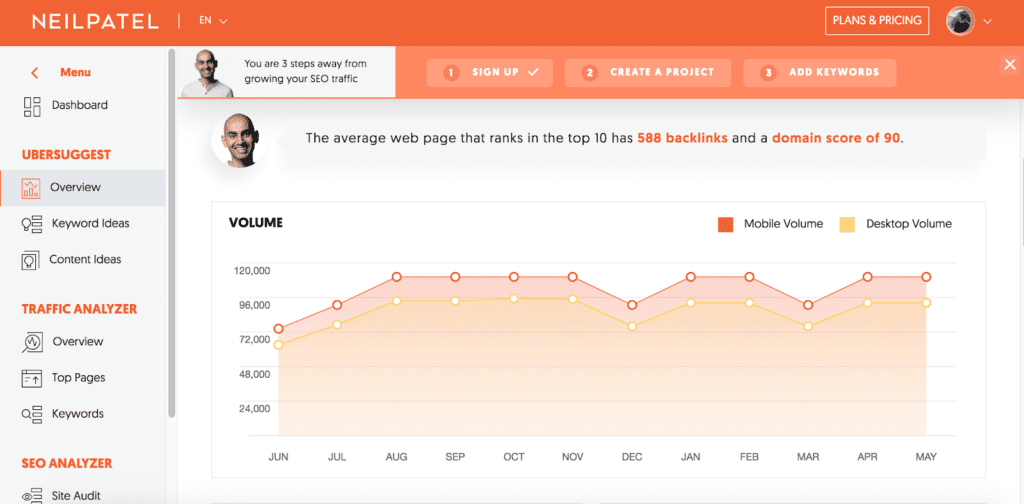
Task: Click the Dashboard icon in sidebar
Action: coord(32,106)
